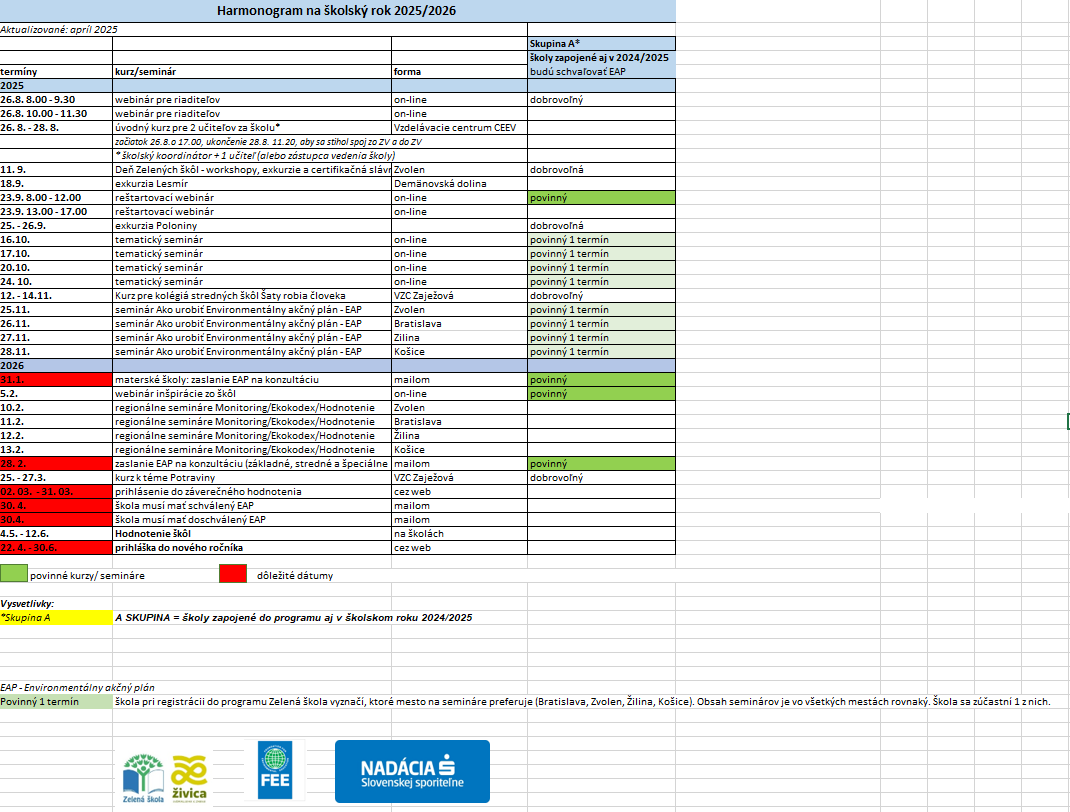Select the 'Košice' cell in the 28.11. row
The width and height of the screenshot is (1070, 812).
coord(460,351)
